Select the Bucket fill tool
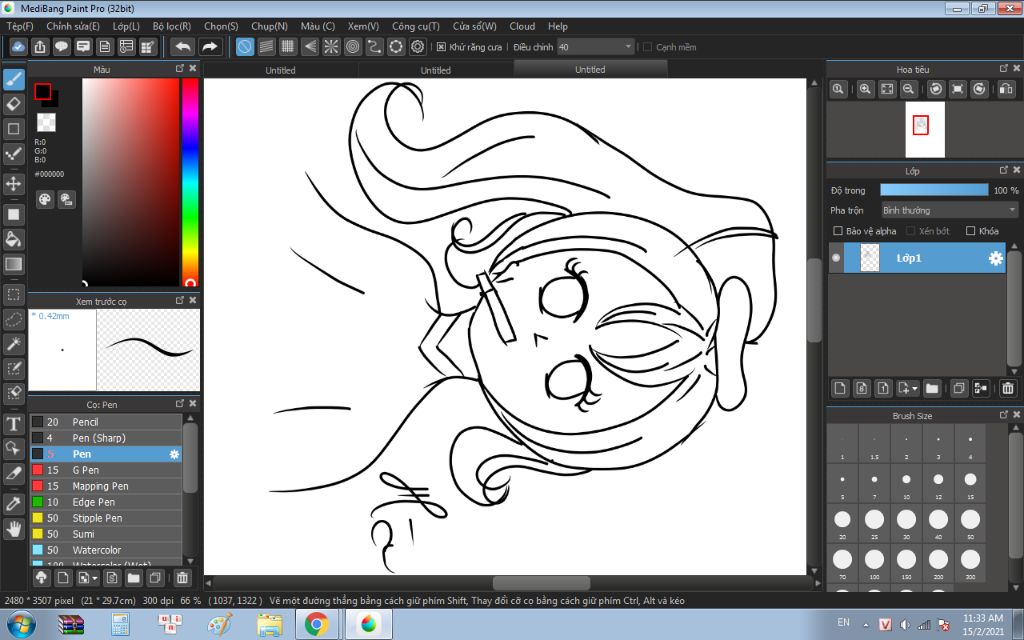Image resolution: width=1024 pixels, height=640 pixels. 14,239
